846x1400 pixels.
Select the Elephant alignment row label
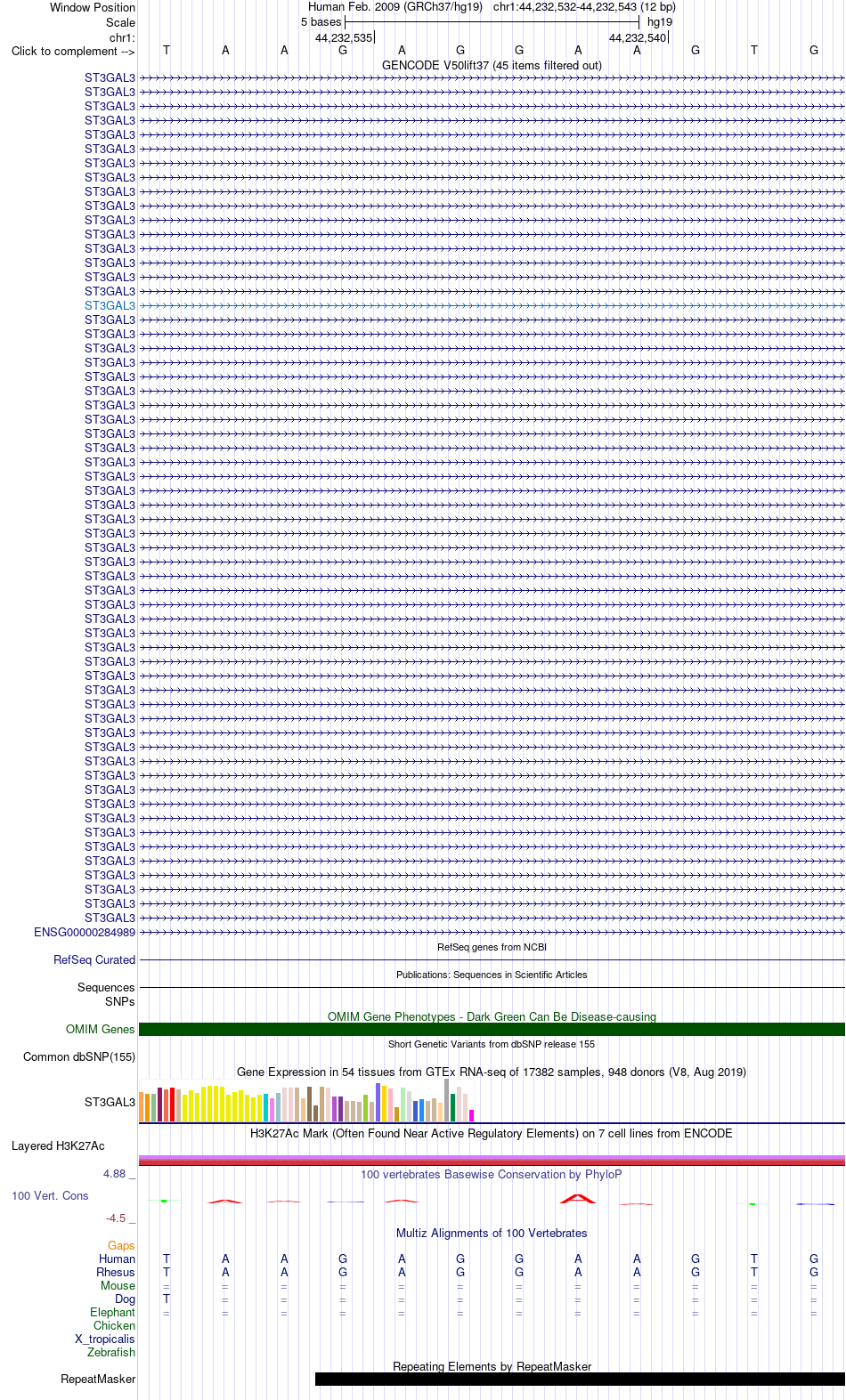click(x=112, y=1312)
